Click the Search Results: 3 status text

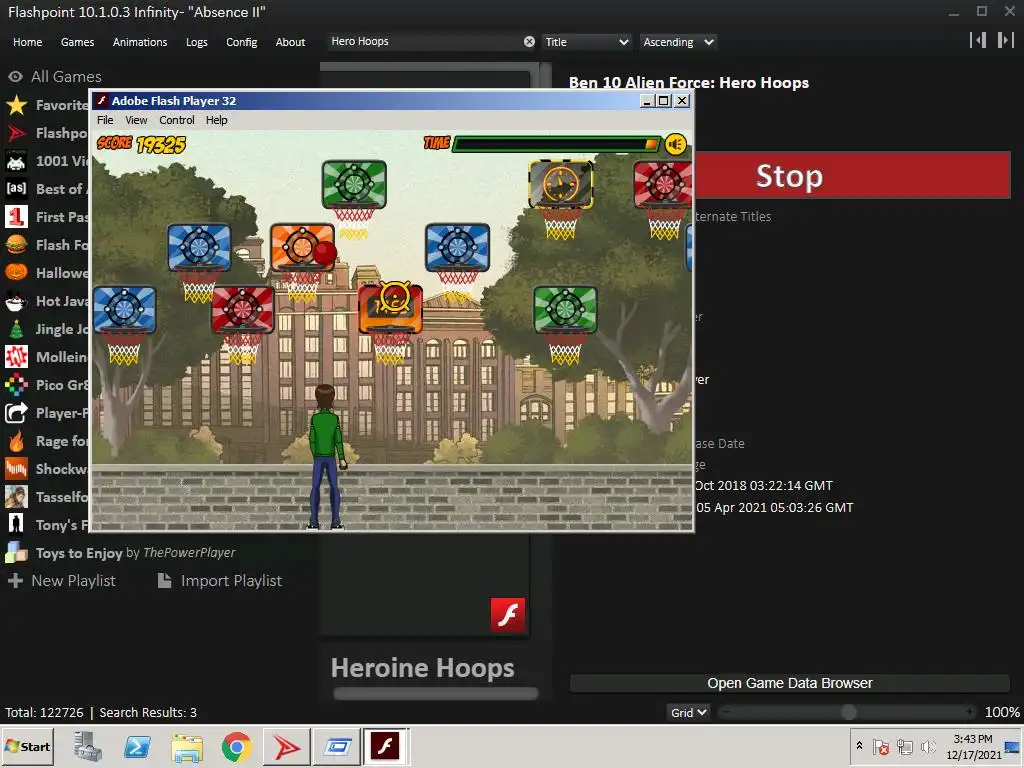coord(148,712)
